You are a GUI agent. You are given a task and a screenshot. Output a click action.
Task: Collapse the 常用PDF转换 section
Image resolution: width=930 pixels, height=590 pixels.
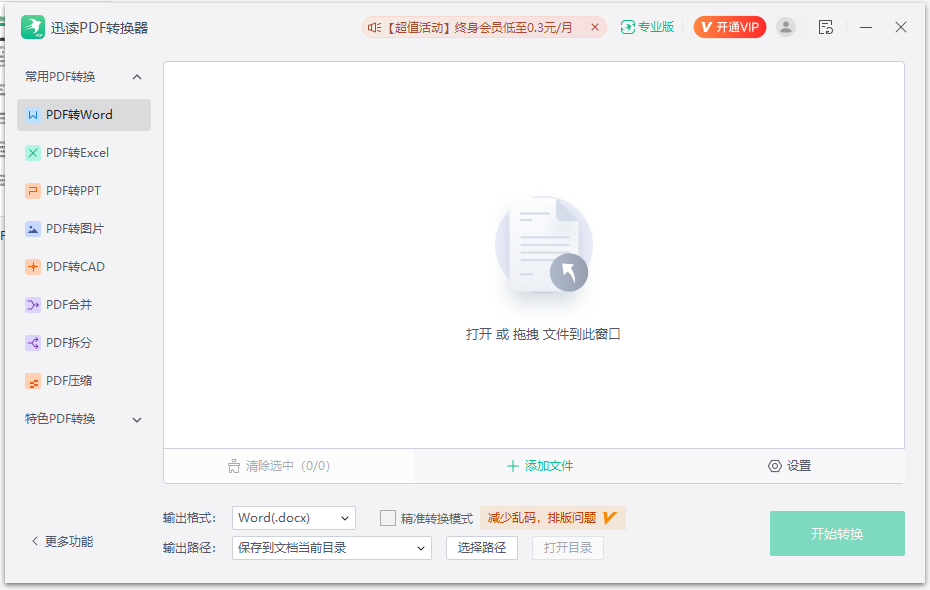(x=137, y=77)
